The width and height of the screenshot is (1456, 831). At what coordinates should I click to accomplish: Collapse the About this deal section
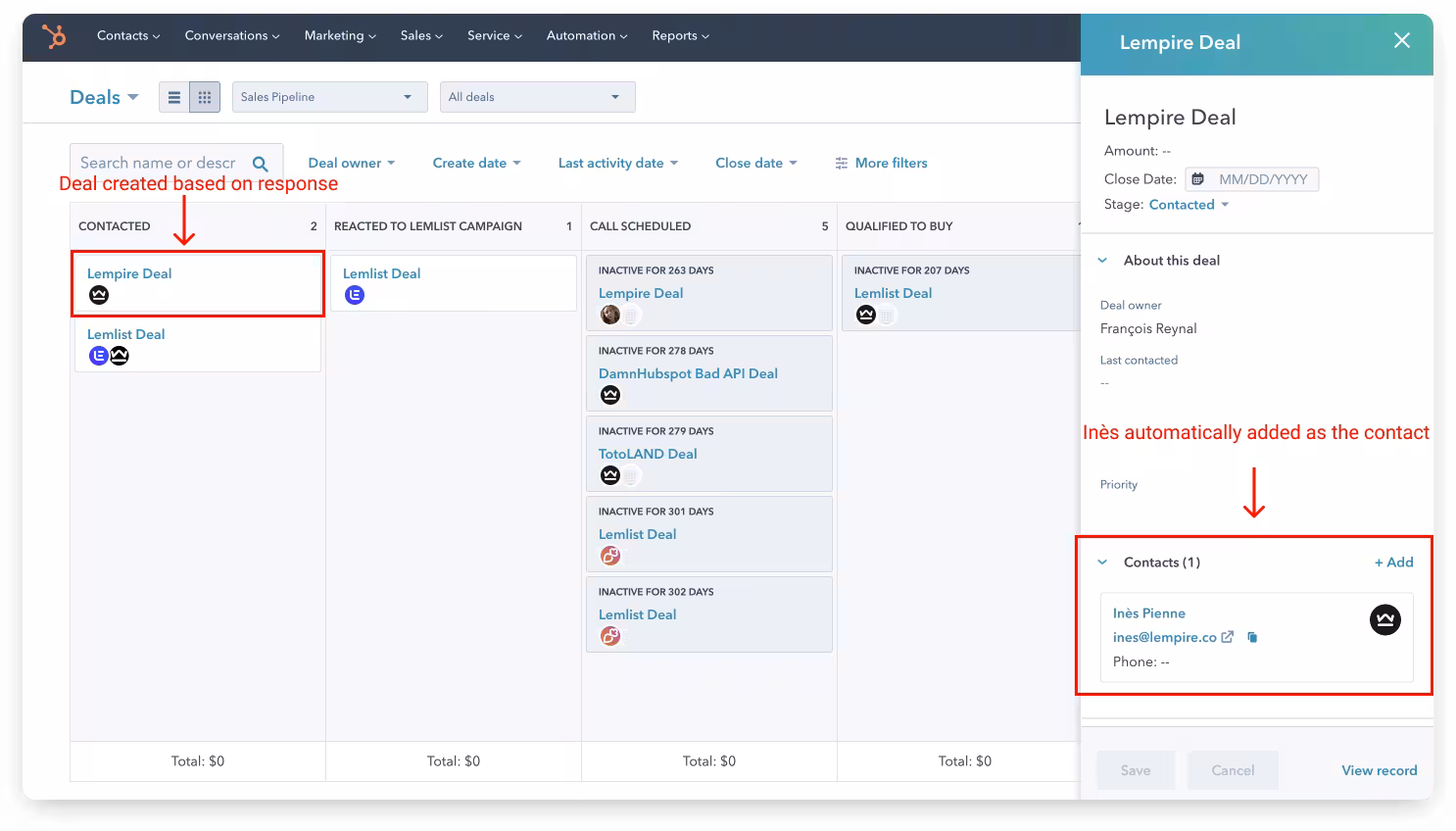tap(1102, 261)
